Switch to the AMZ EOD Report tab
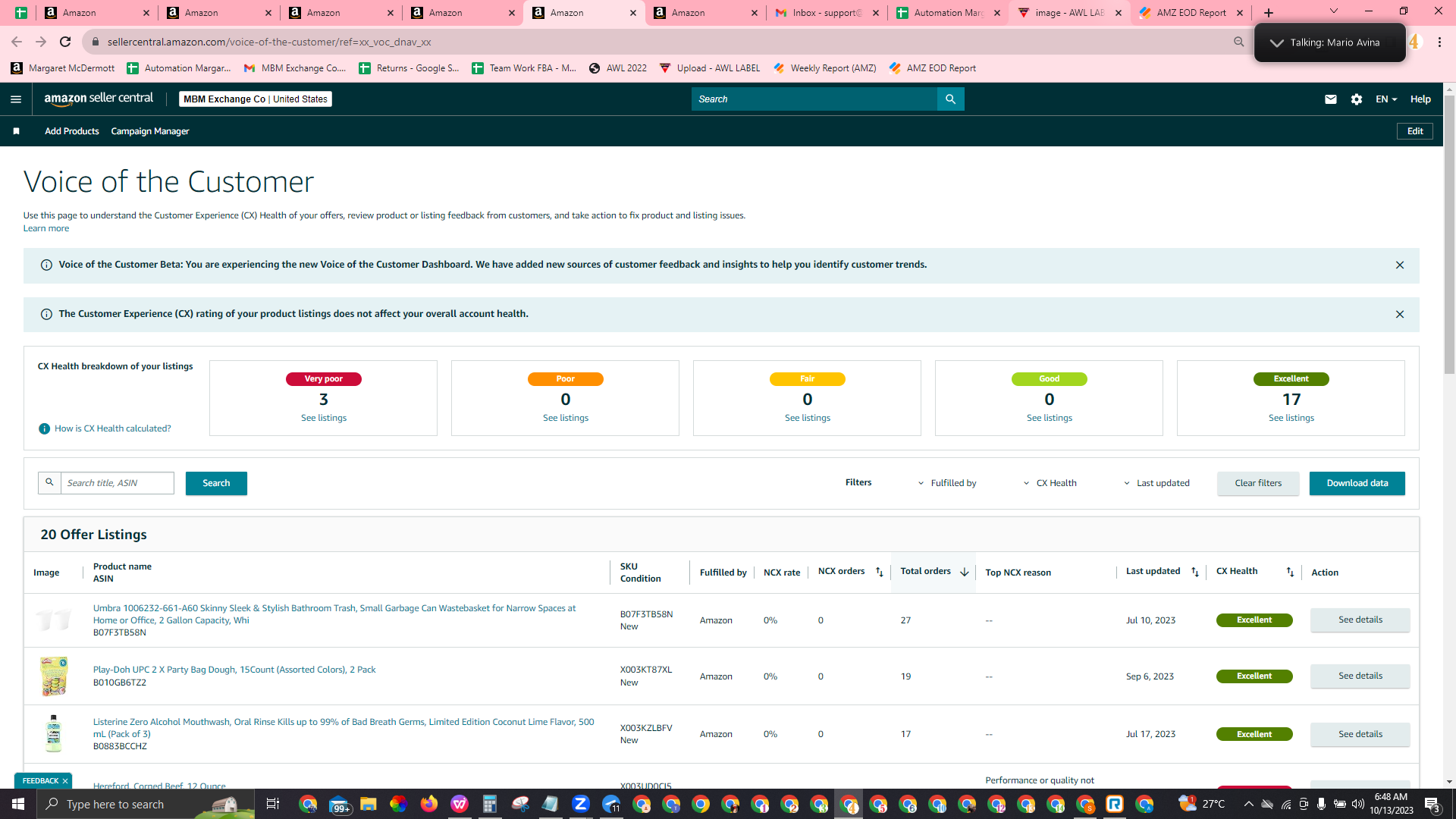Viewport: 1456px width, 819px height. click(1191, 13)
